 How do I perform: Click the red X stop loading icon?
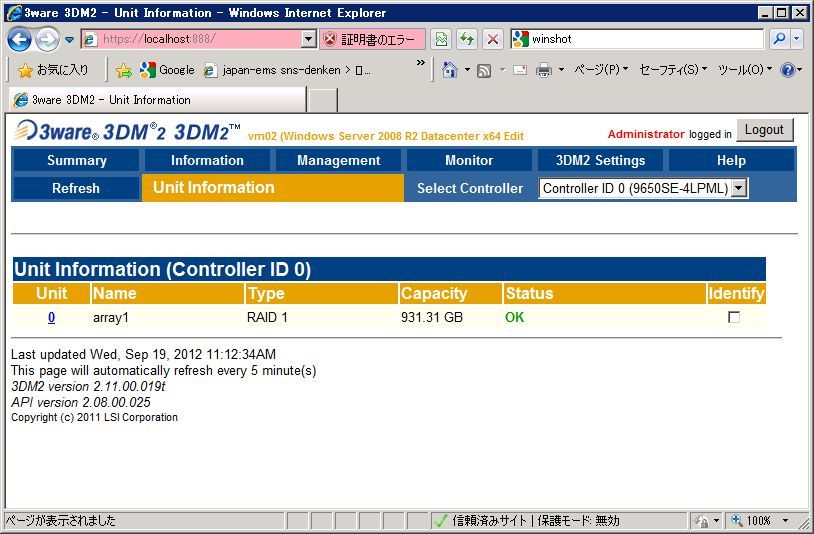[493, 39]
